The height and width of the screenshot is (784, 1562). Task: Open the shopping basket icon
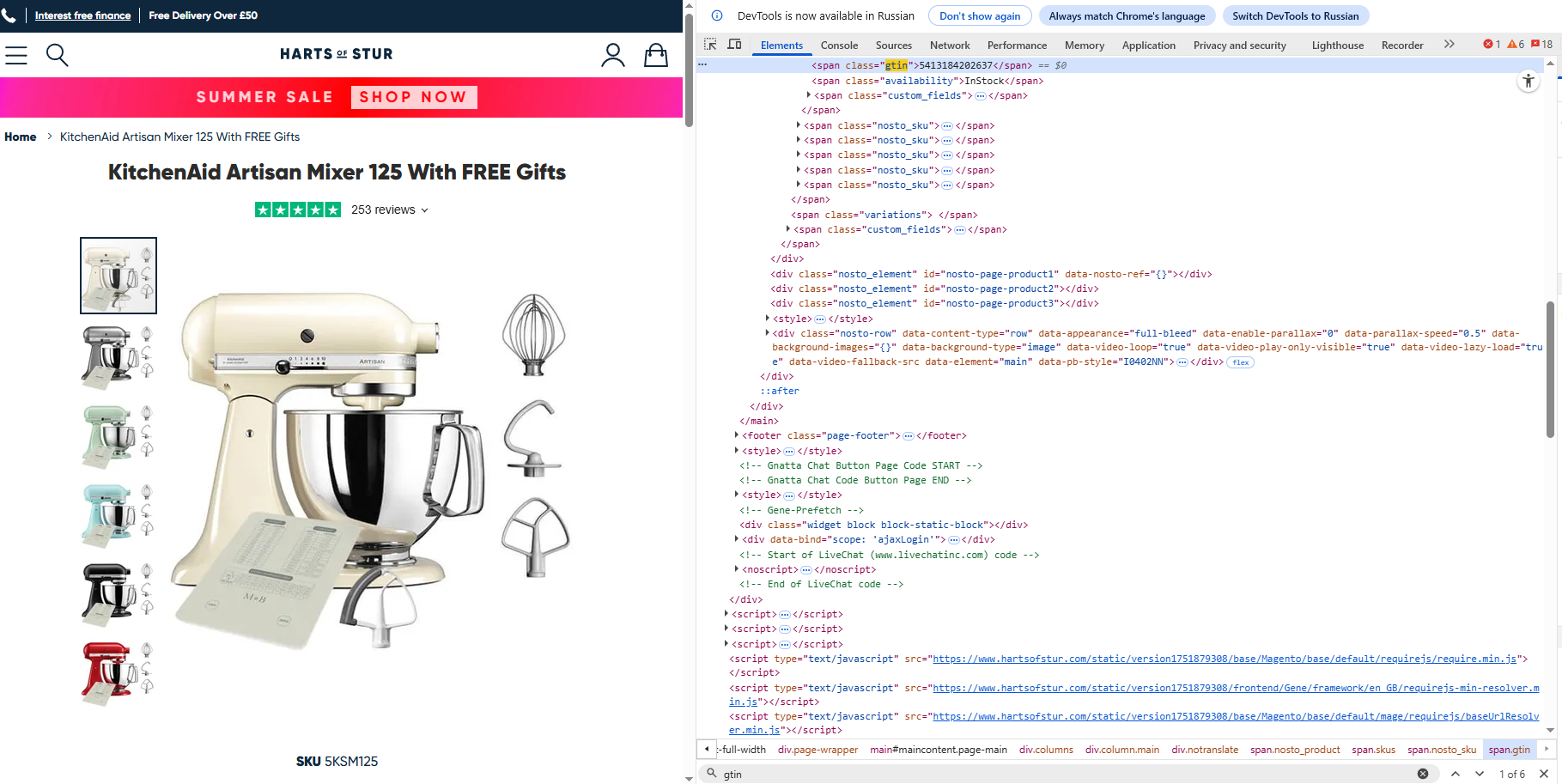[x=656, y=55]
